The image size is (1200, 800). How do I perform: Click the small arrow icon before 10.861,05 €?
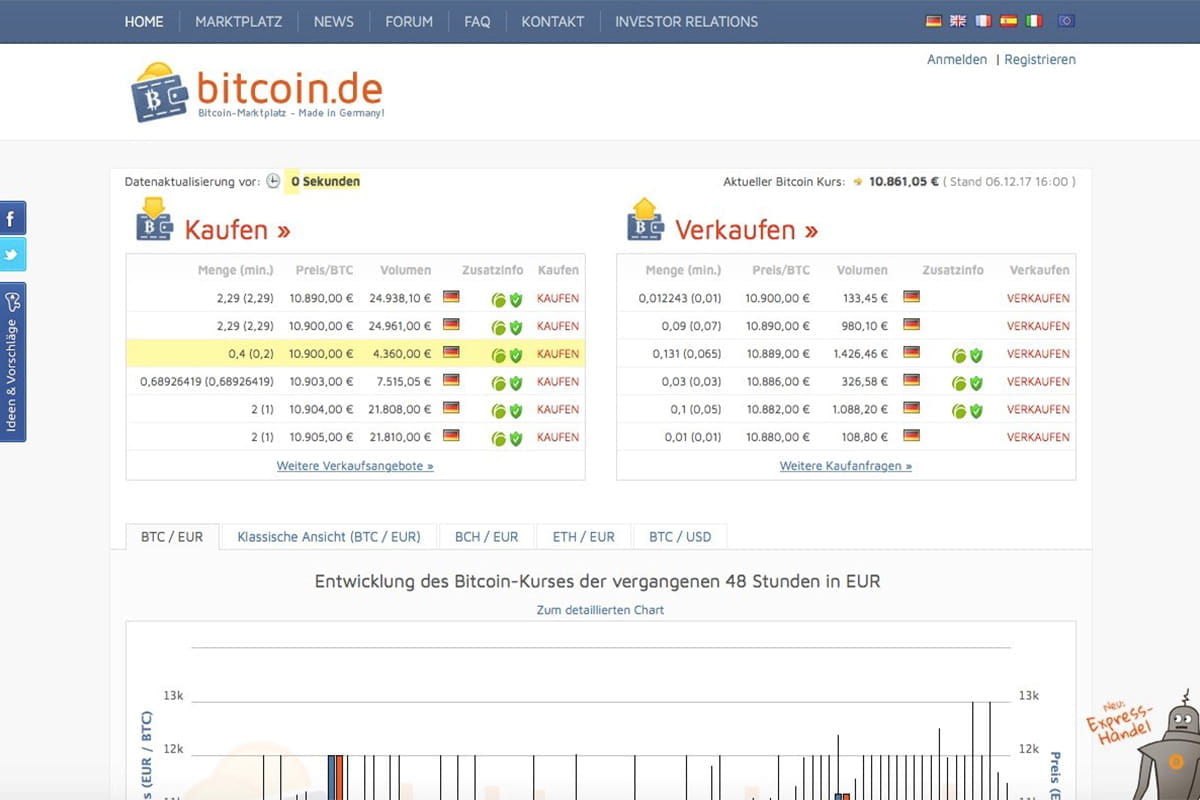pos(858,182)
